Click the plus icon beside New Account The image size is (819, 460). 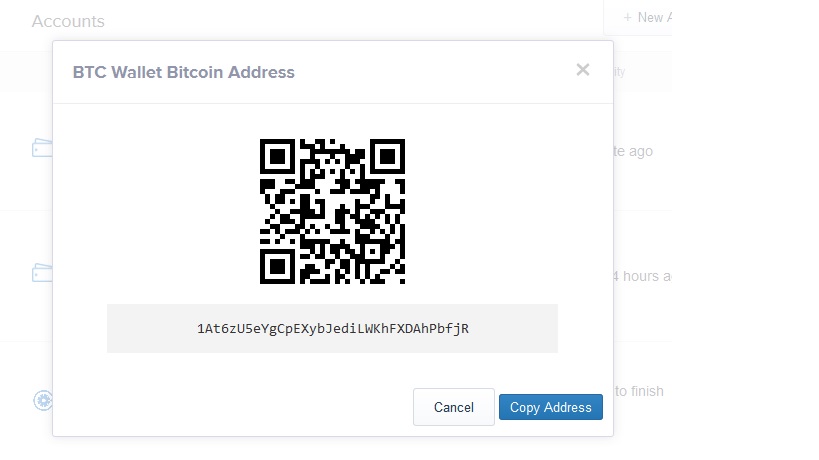(627, 17)
